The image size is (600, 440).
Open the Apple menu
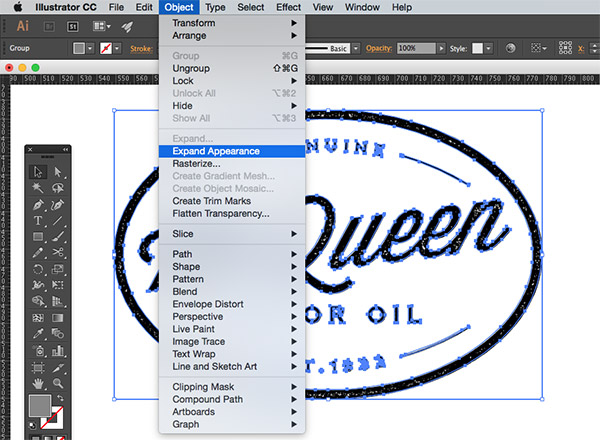(18, 7)
